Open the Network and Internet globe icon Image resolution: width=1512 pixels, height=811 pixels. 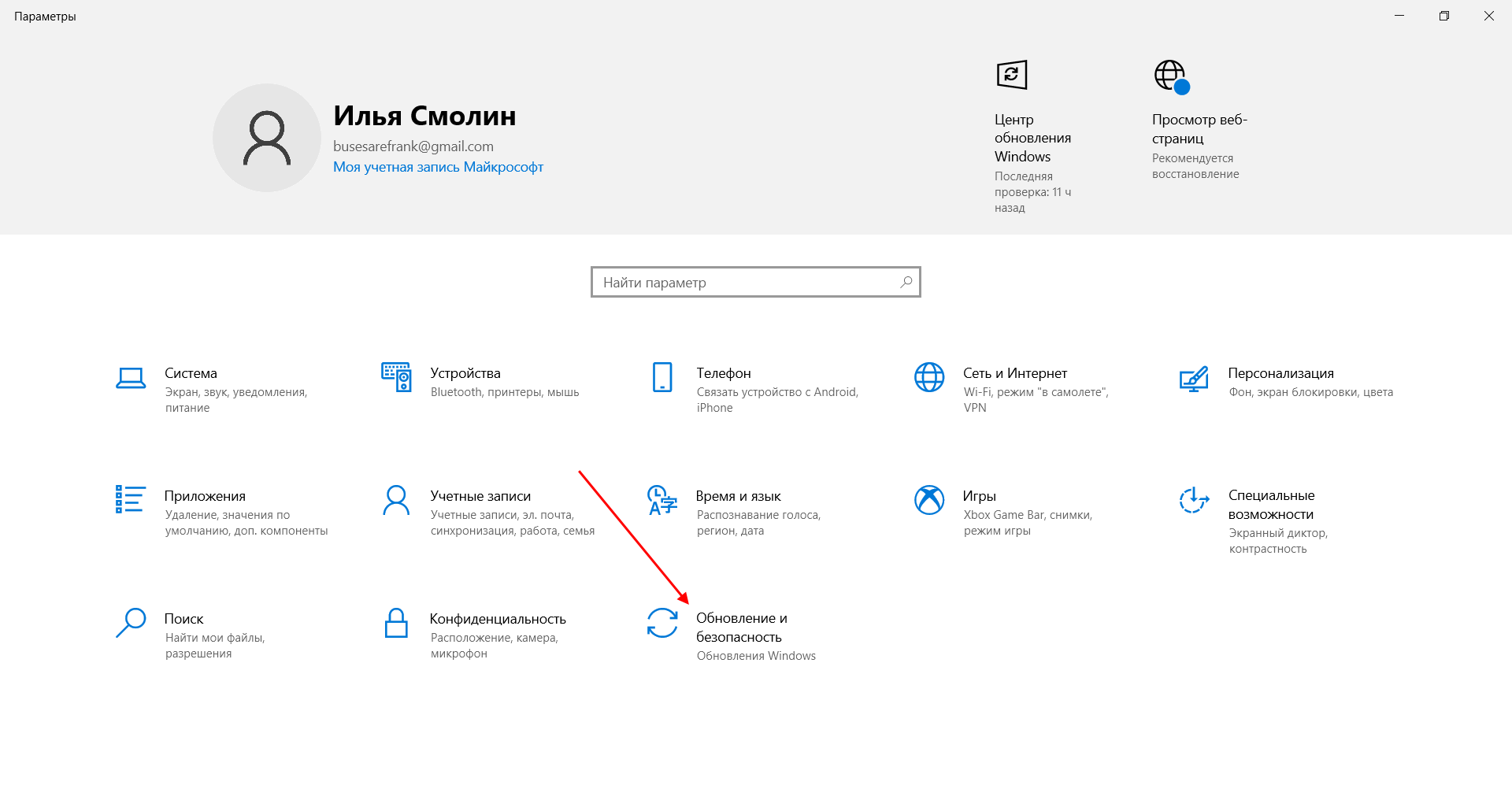pos(929,377)
